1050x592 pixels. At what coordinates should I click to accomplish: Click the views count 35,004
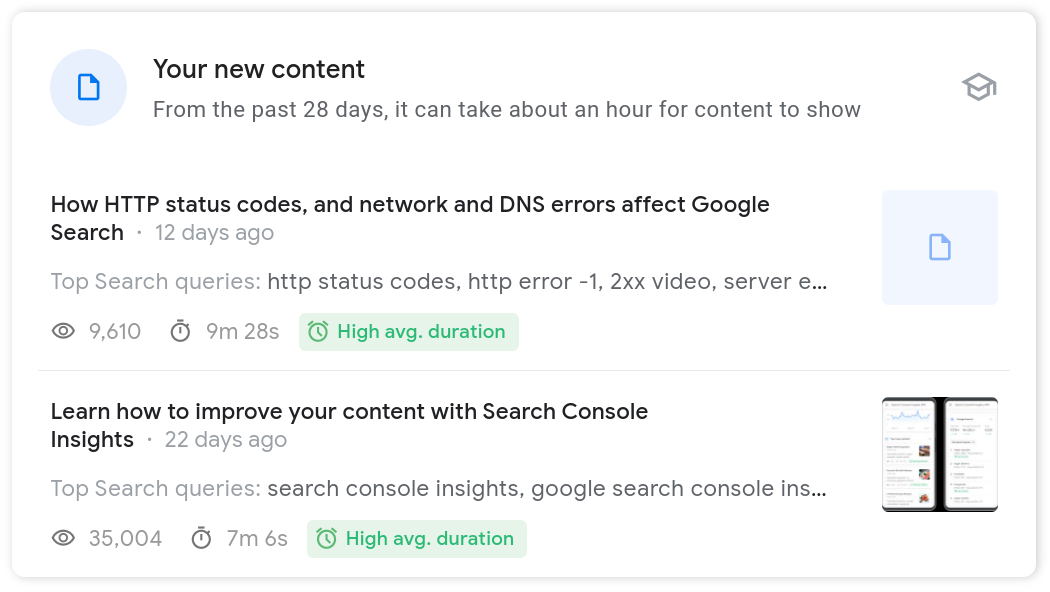[x=127, y=538]
